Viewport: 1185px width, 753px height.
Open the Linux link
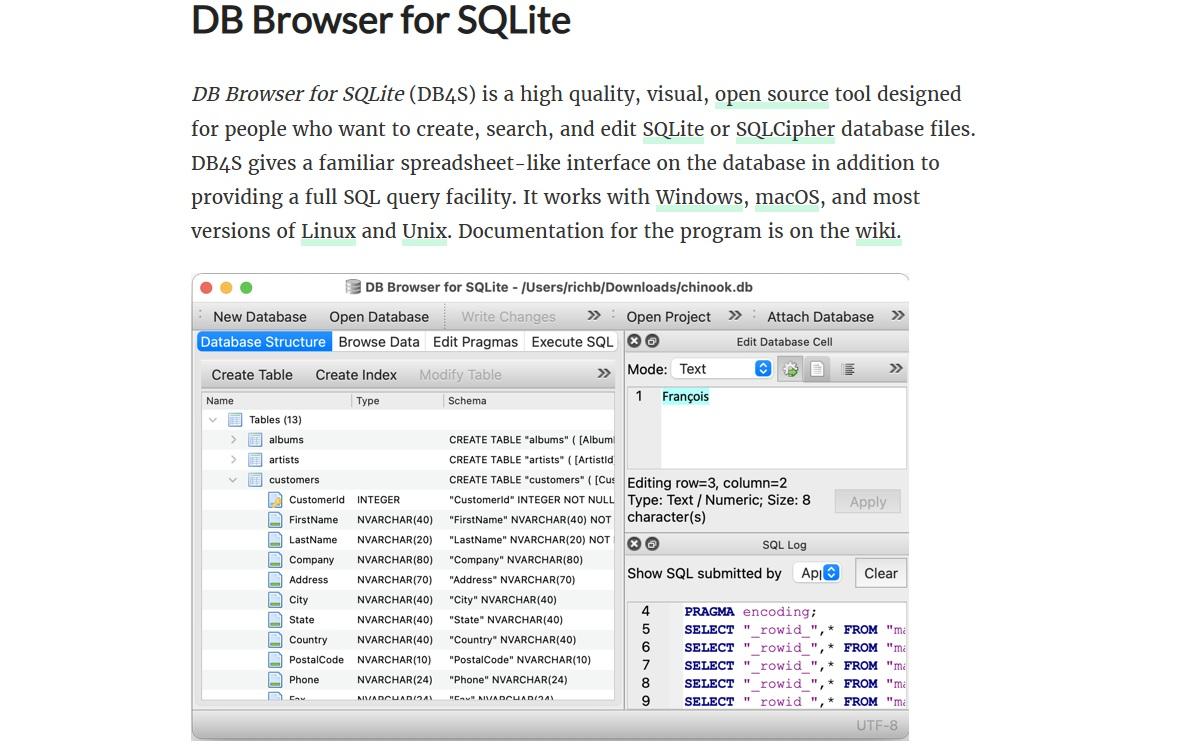click(328, 231)
